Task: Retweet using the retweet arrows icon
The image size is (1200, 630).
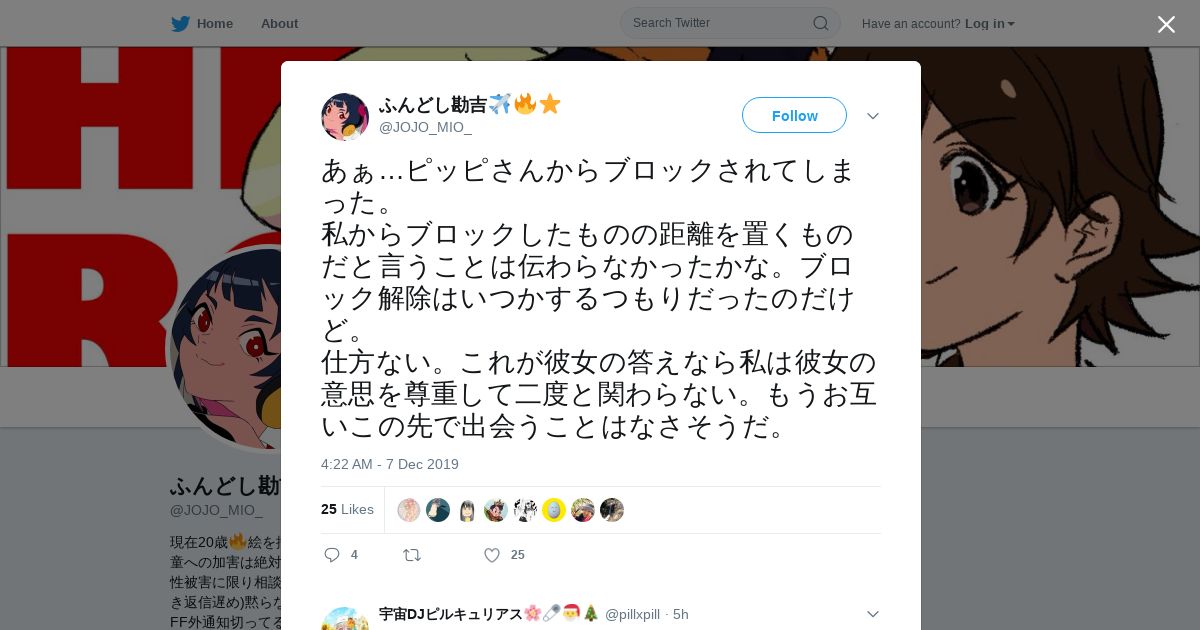Action: pos(411,555)
